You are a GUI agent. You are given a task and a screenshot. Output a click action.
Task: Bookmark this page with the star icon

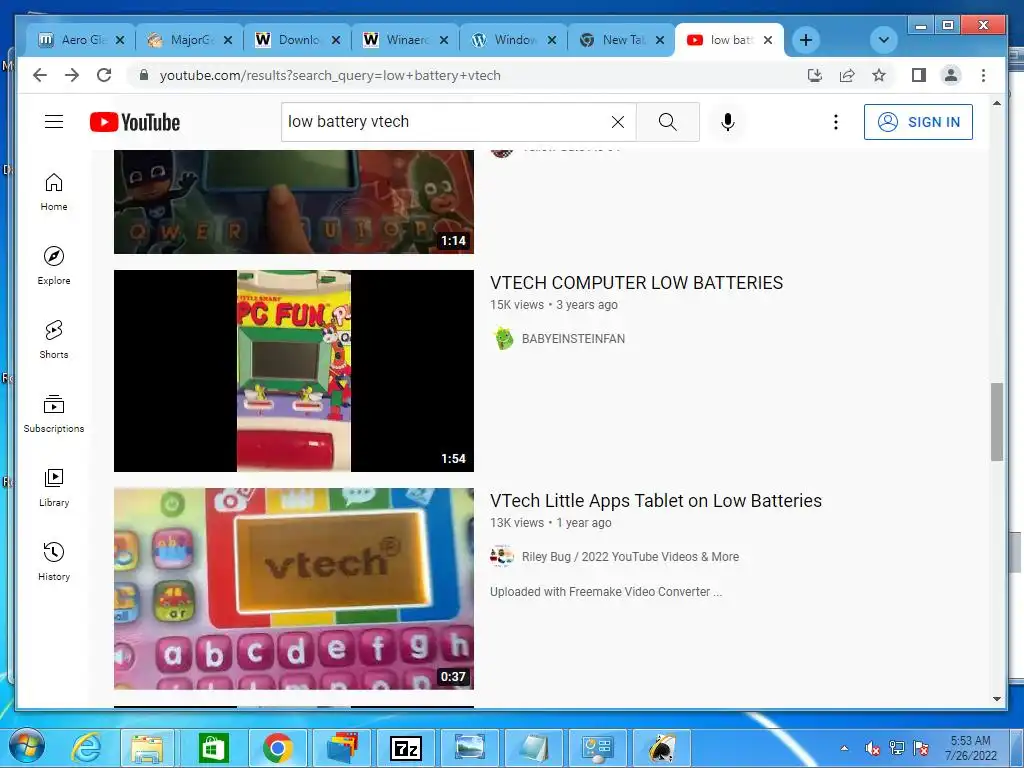(x=879, y=75)
